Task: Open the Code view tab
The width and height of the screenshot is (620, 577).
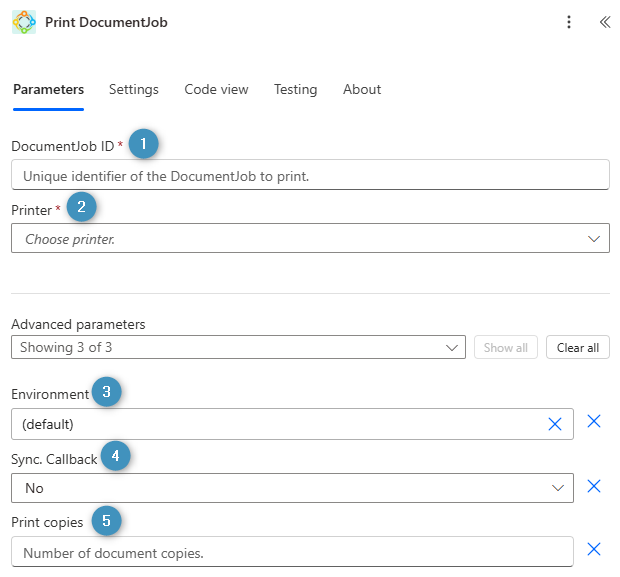Action: [216, 90]
